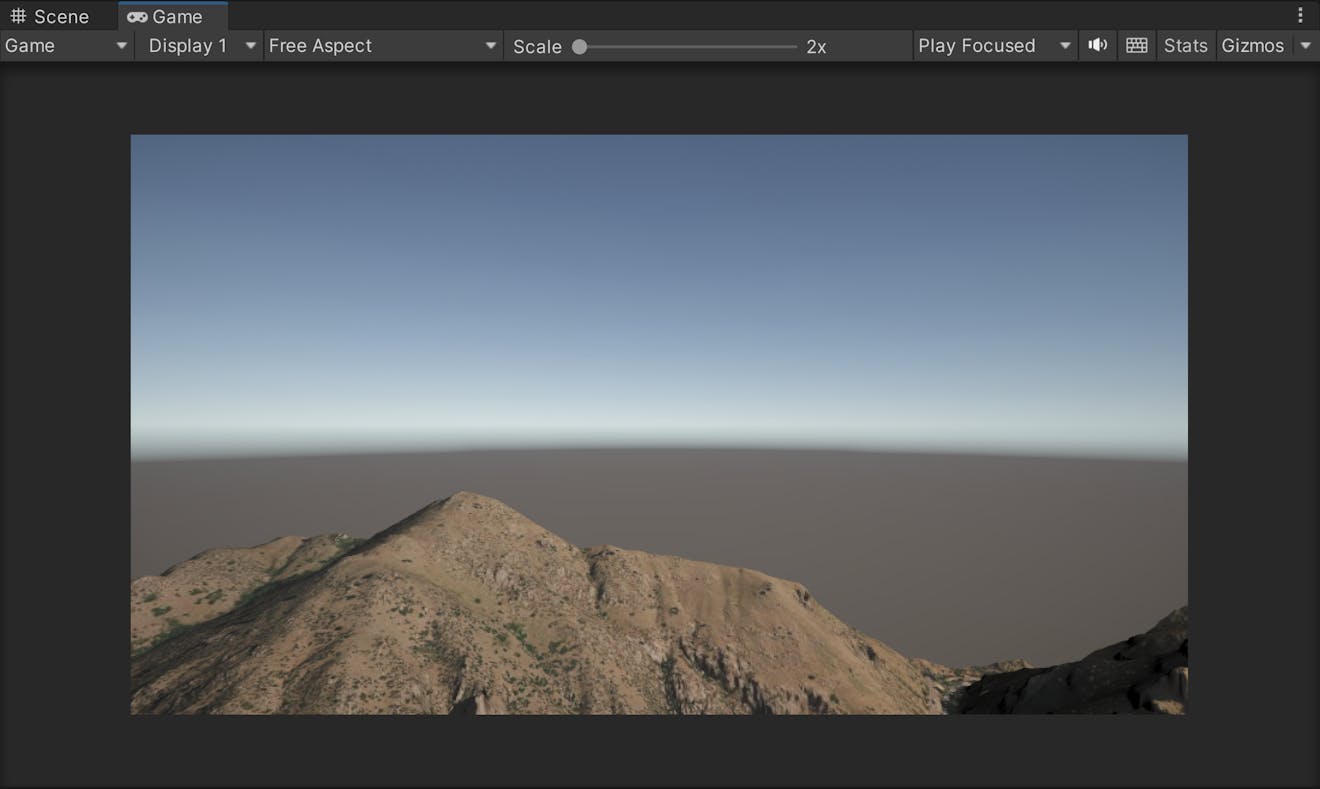This screenshot has width=1320, height=789.
Task: Open the Game view mode dropdown on the left
Action: coord(65,45)
